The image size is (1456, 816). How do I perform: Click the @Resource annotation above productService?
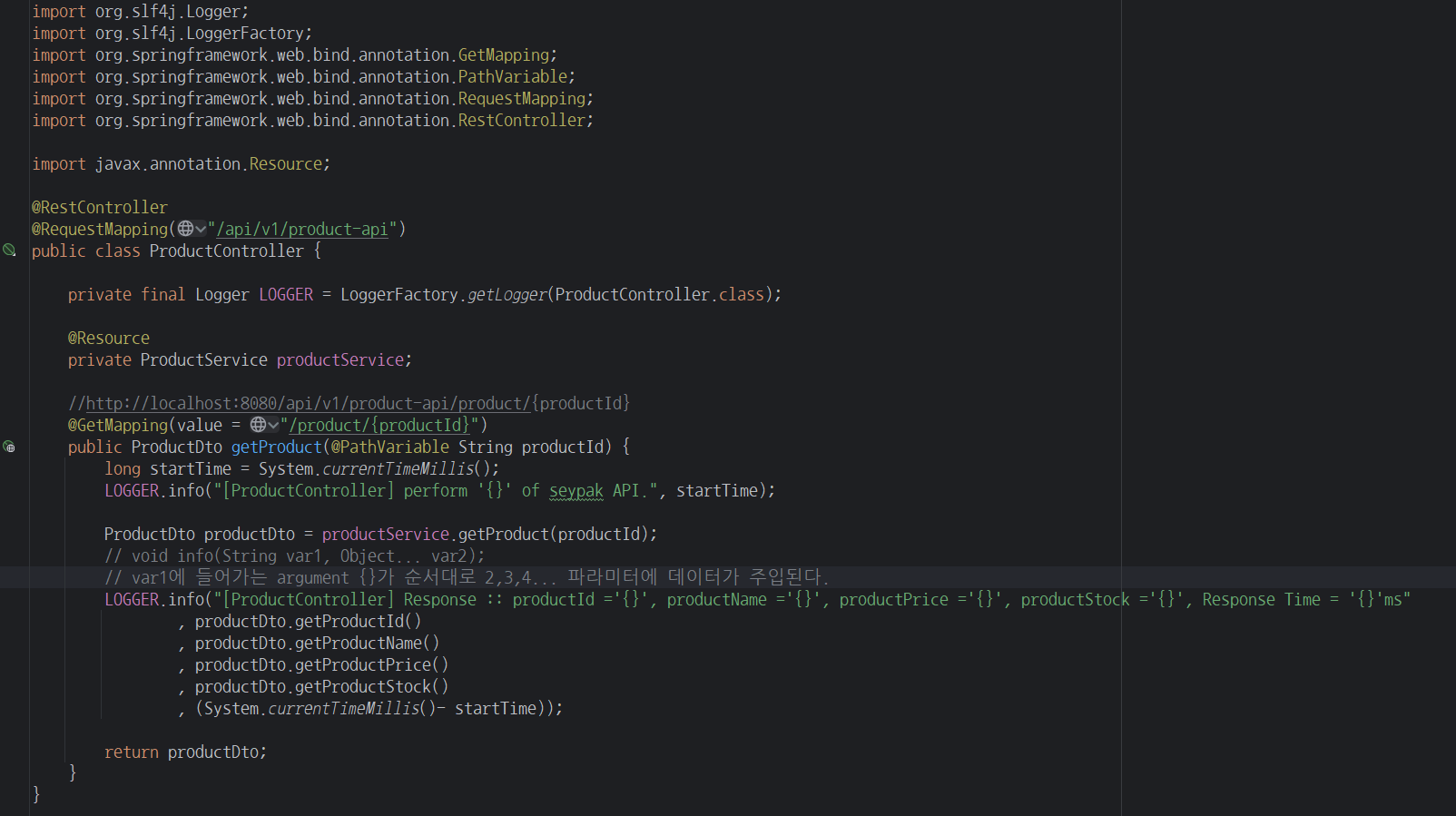(x=109, y=339)
